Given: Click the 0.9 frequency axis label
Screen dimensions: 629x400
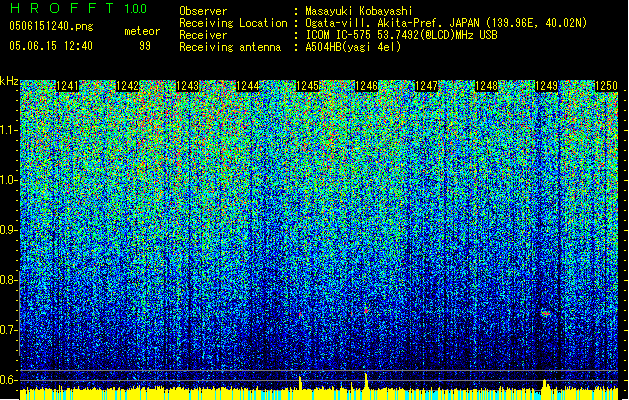Looking at the screenshot, I should [8, 230].
